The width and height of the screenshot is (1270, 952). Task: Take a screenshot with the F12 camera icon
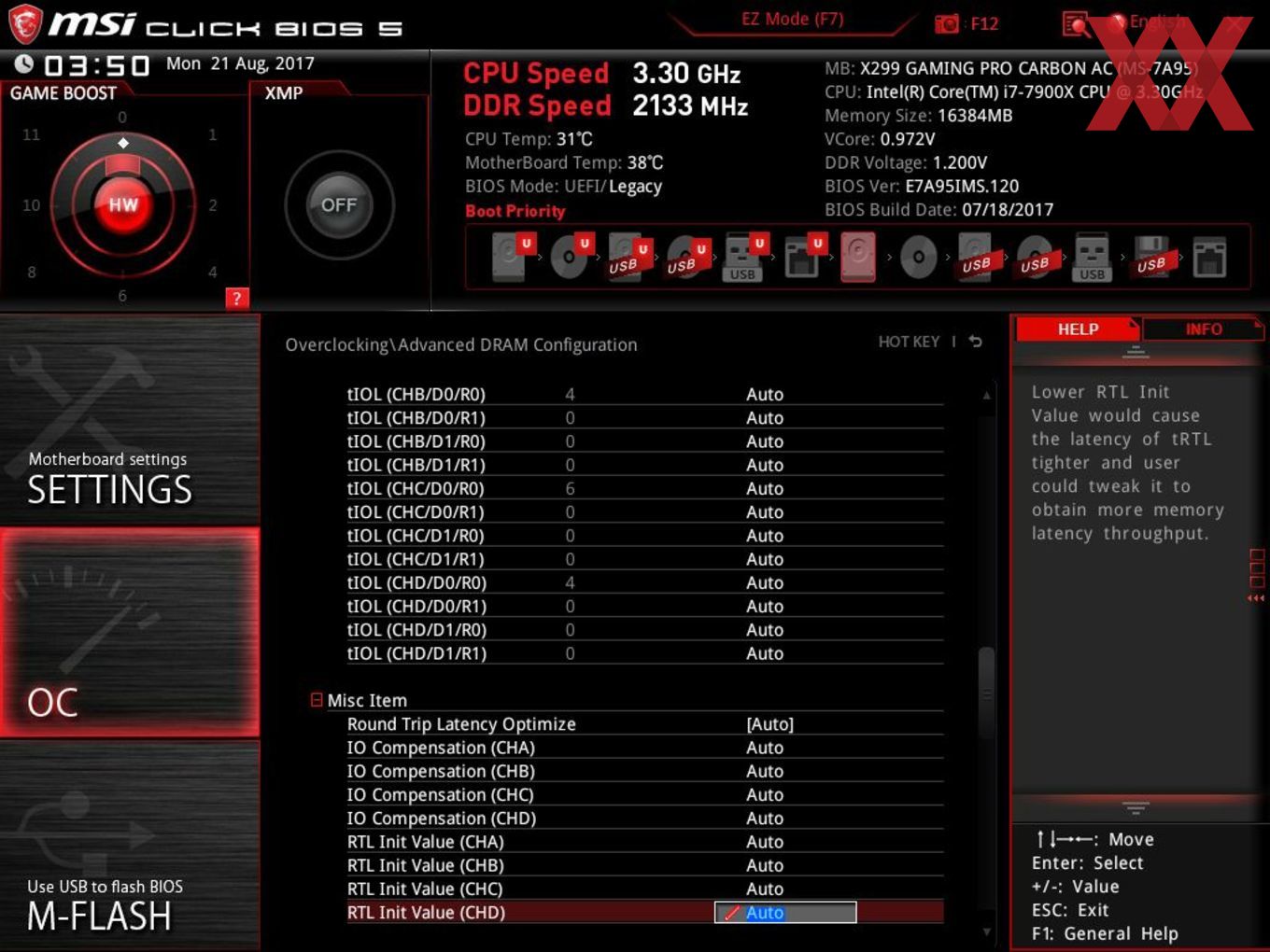[x=947, y=23]
